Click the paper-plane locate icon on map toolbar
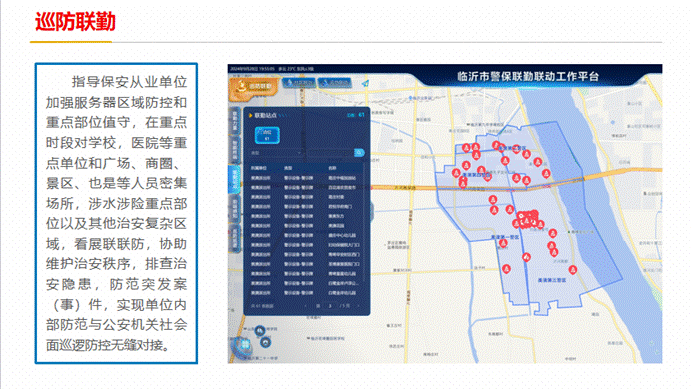The image size is (692, 389). pyautogui.click(x=365, y=83)
